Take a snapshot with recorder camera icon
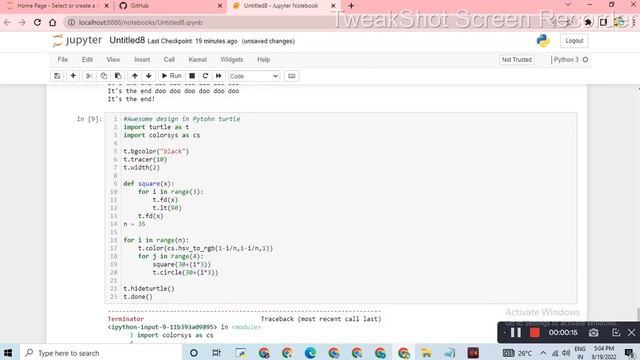This screenshot has width=640, height=360. click(x=593, y=333)
